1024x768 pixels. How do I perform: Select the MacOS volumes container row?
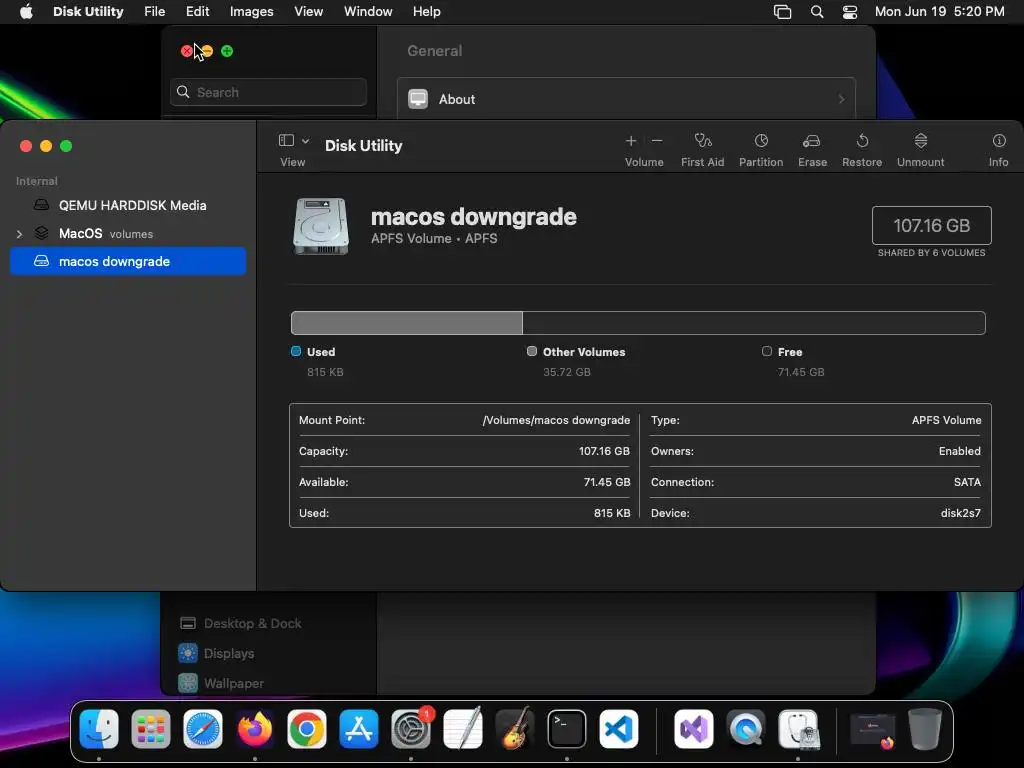coord(128,233)
